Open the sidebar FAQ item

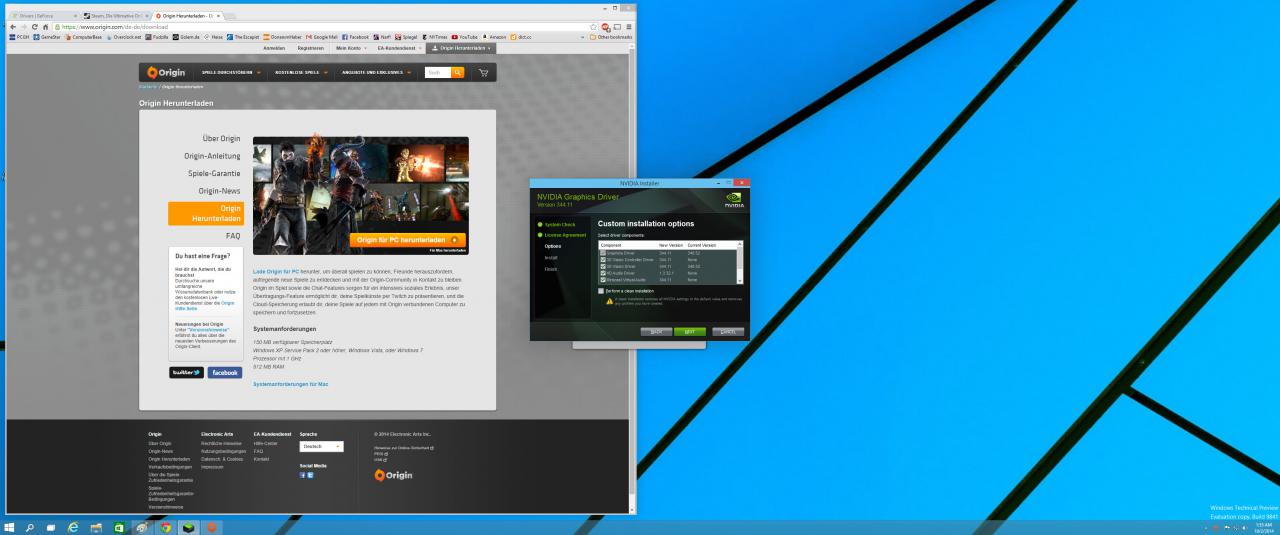(233, 236)
